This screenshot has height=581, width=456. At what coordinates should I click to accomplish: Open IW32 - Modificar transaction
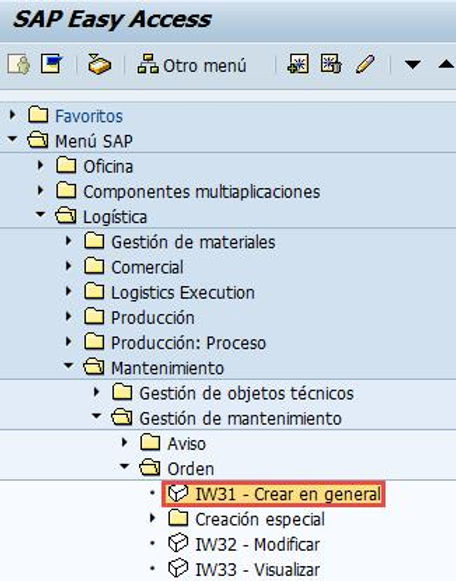click(x=257, y=545)
